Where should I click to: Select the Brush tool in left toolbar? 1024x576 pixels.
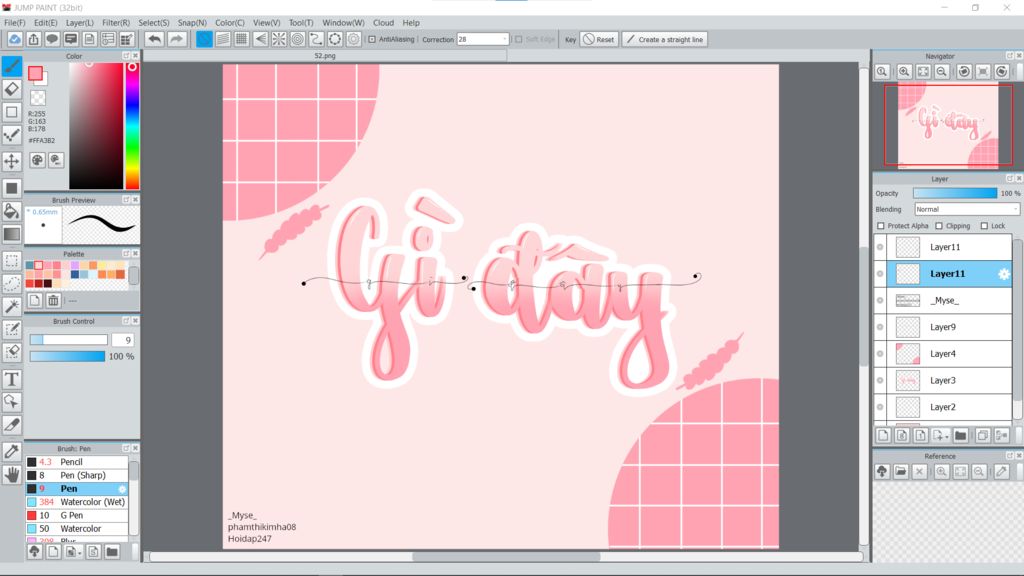click(12, 67)
